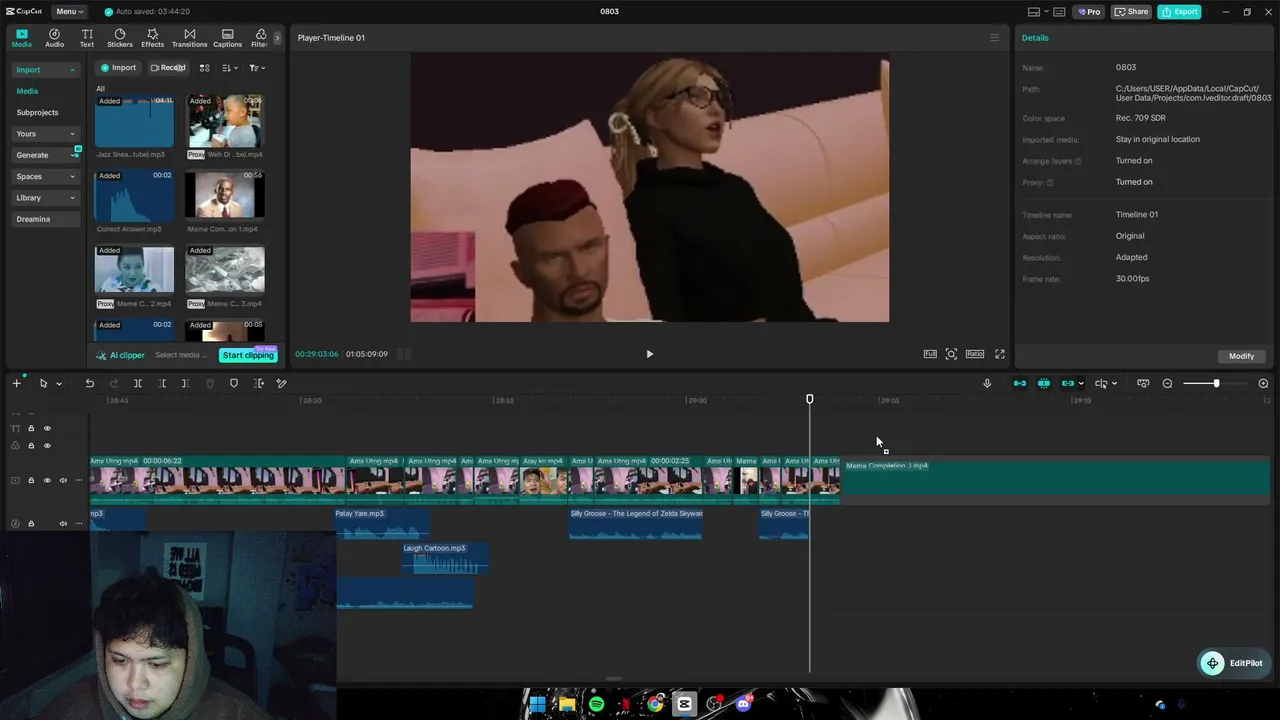The height and width of the screenshot is (720, 1280).
Task: Open the media sort dropdown
Action: [x=229, y=68]
